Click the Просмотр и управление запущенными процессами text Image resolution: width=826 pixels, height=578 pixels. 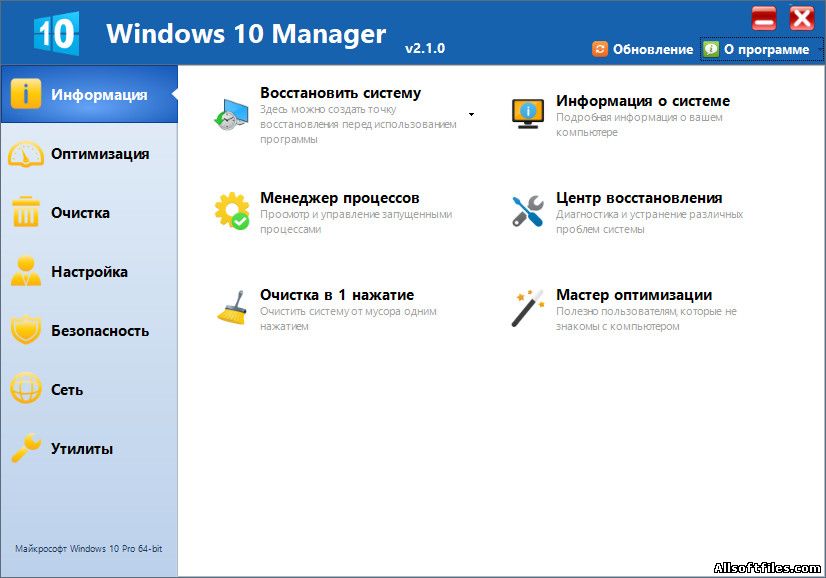[356, 222]
